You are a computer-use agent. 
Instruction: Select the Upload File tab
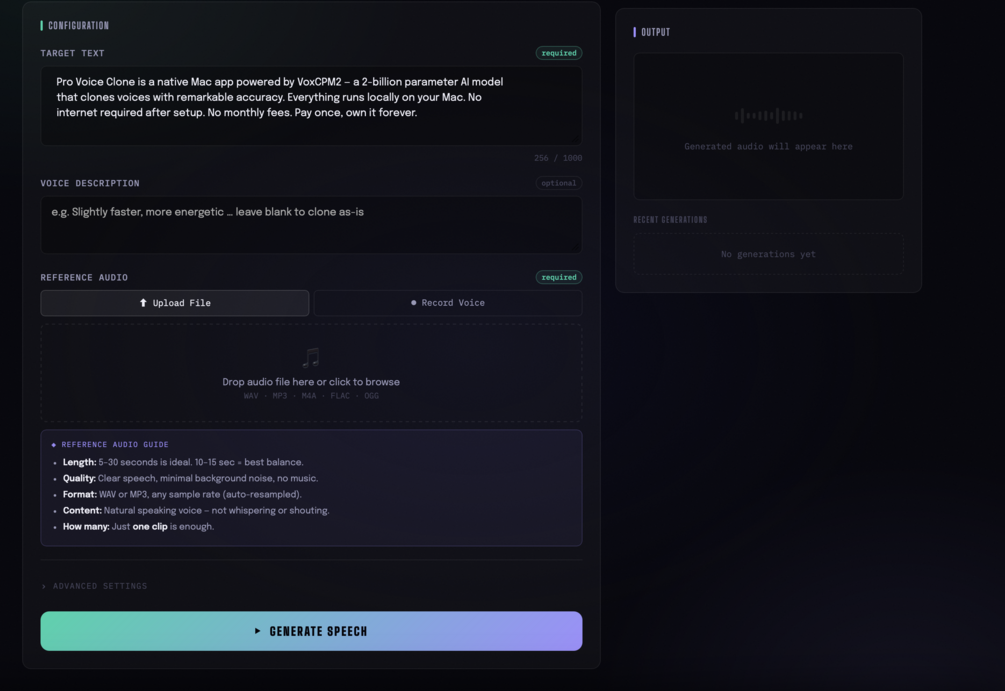coord(175,303)
